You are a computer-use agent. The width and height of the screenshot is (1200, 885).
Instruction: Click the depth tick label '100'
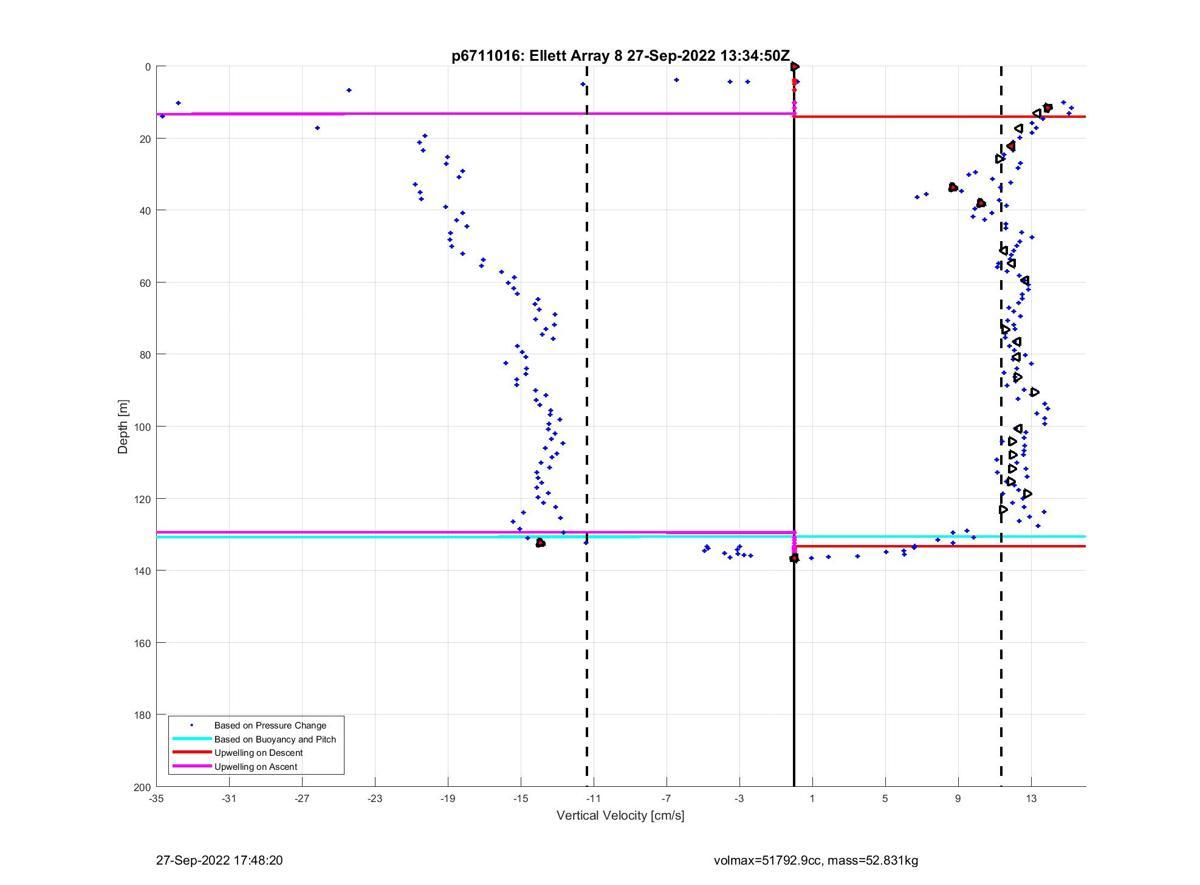(142, 427)
